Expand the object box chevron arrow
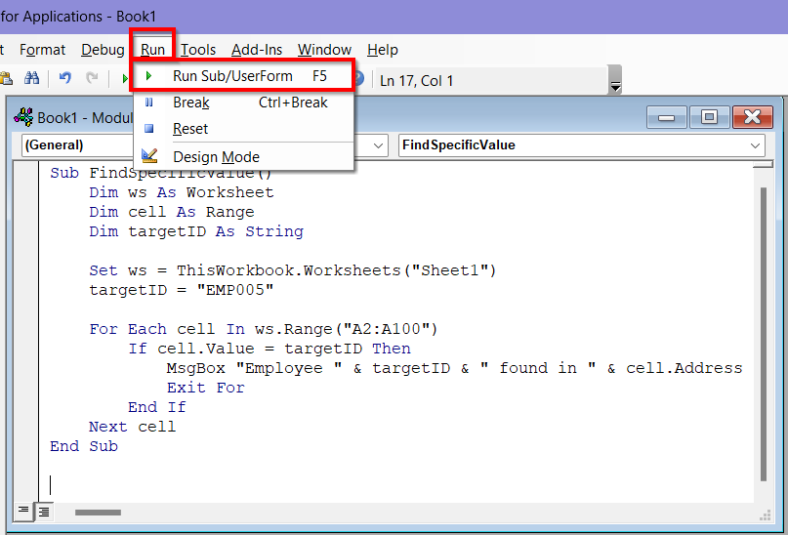 [378, 146]
